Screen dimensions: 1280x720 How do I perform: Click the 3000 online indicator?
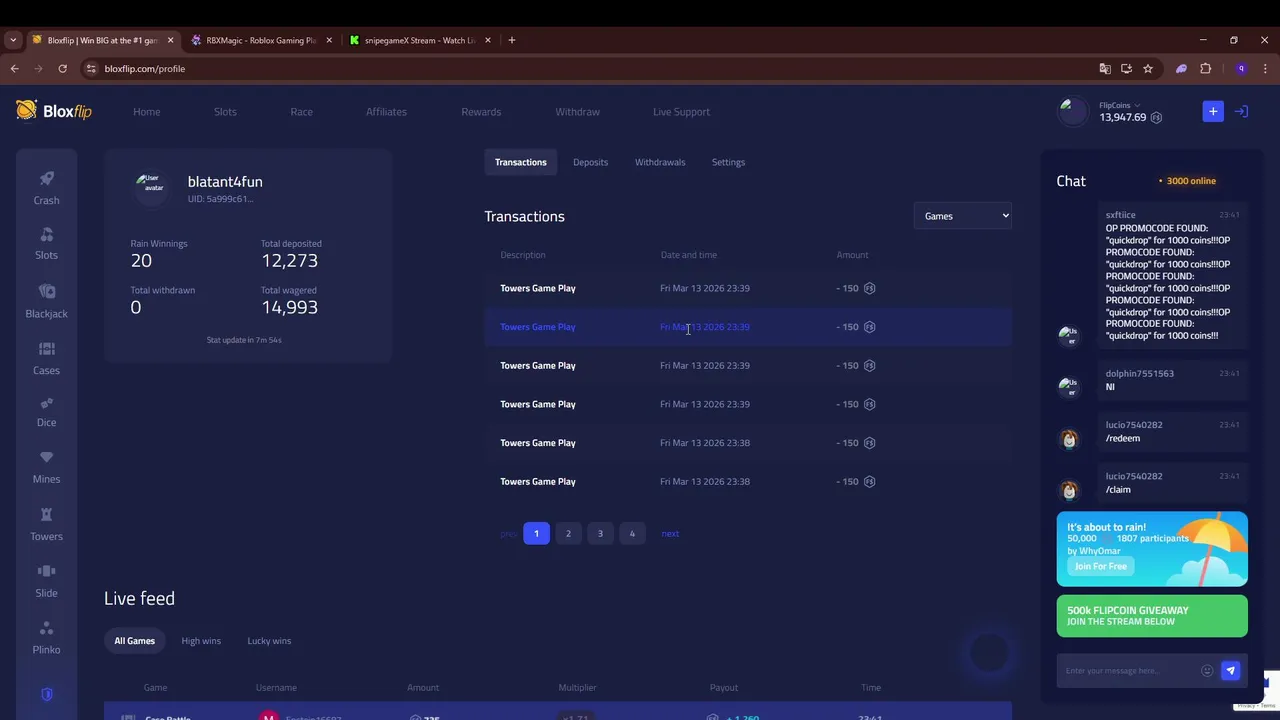pyautogui.click(x=1187, y=181)
